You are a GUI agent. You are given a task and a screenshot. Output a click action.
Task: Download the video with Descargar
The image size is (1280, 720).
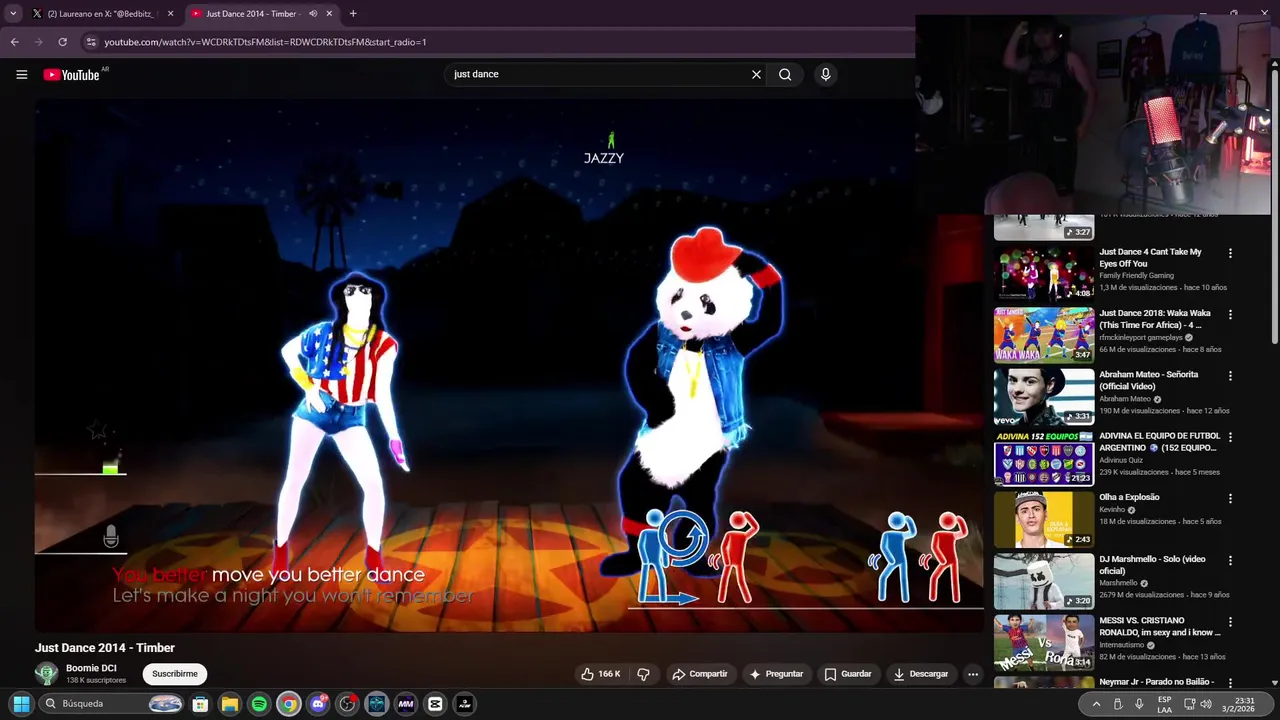[920, 674]
